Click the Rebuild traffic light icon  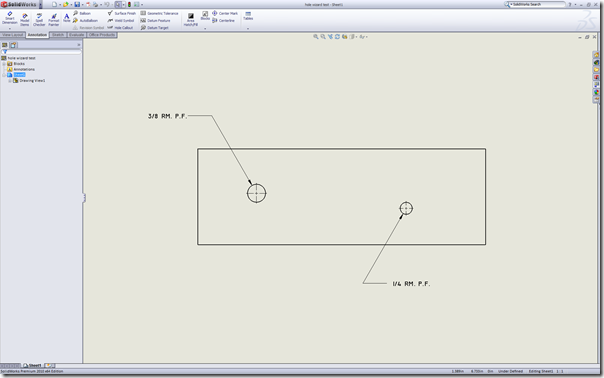129,4
